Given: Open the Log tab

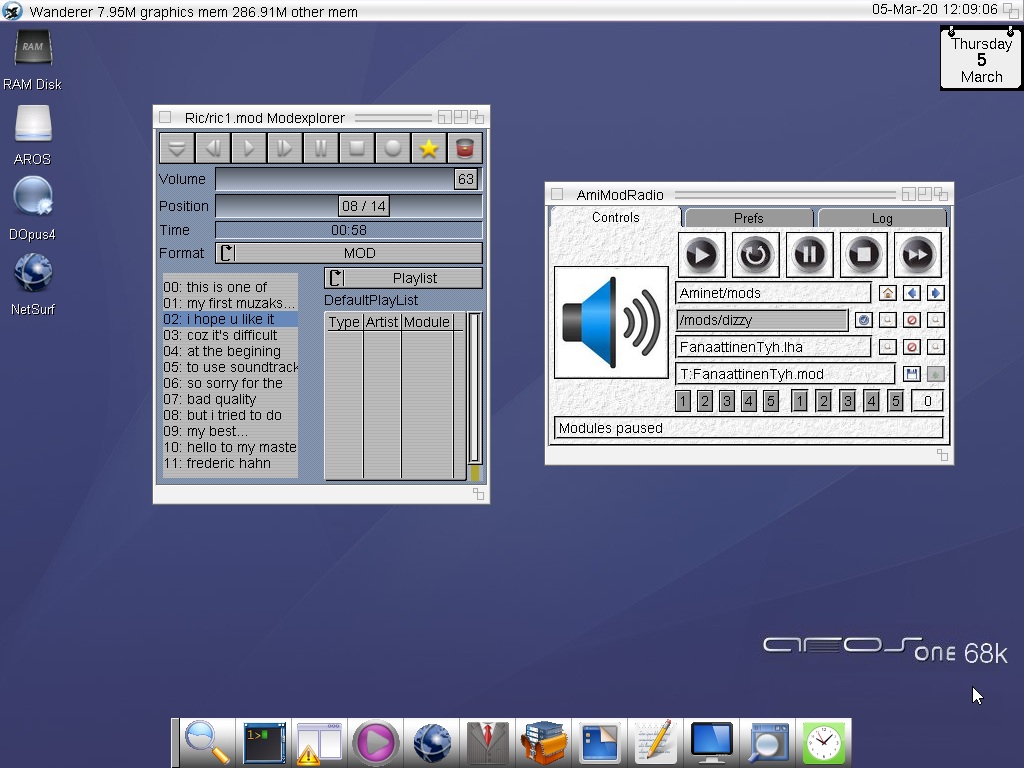Looking at the screenshot, I should [x=881, y=218].
